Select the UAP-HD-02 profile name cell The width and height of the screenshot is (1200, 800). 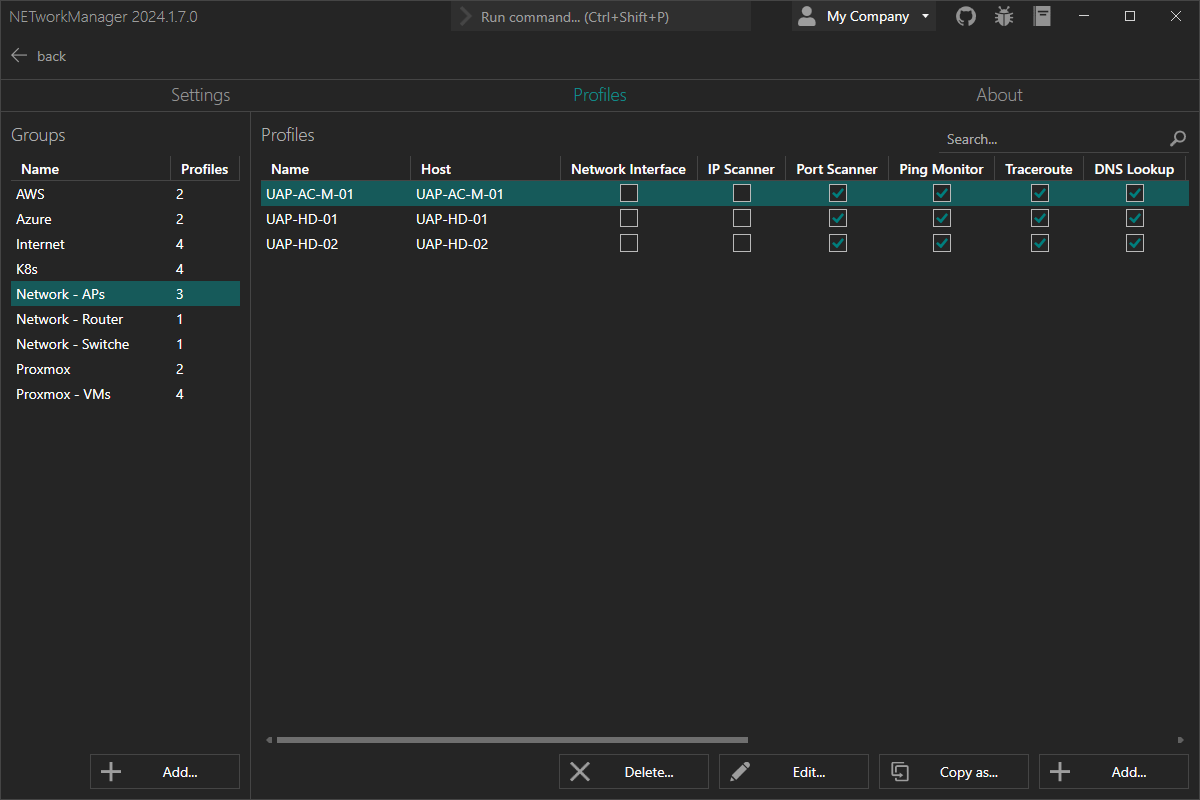(335, 244)
